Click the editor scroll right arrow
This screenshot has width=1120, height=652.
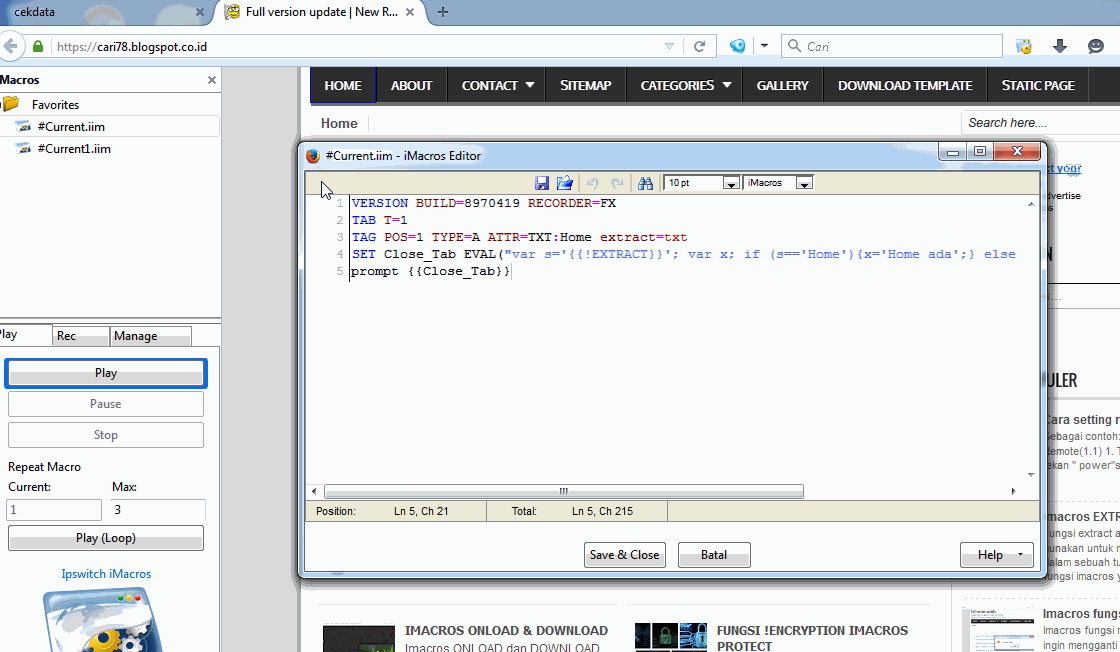pyautogui.click(x=1013, y=491)
